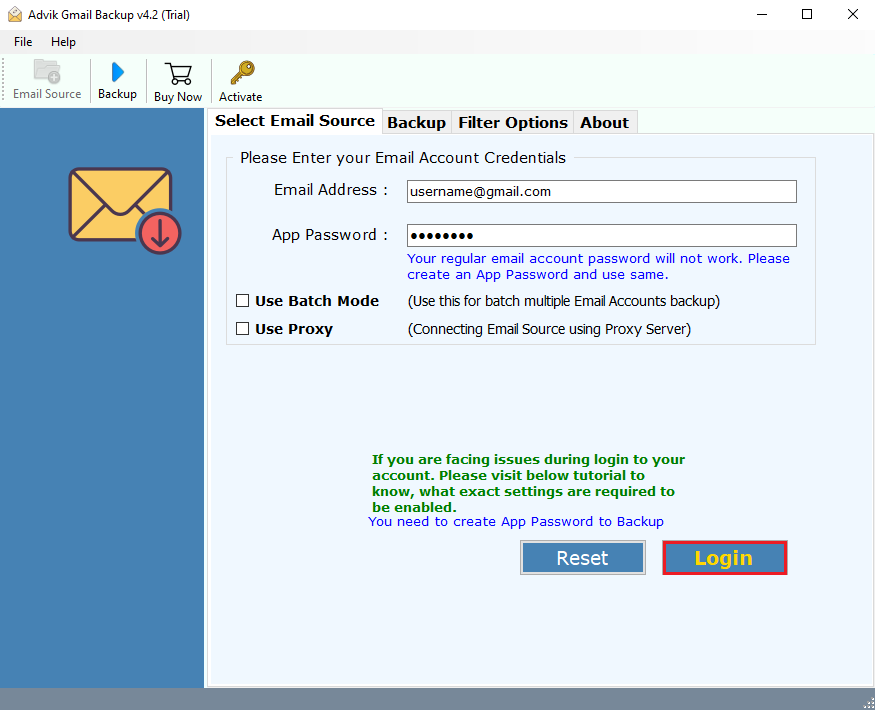Image resolution: width=875 pixels, height=710 pixels.
Task: Go to the About tab
Action: (x=604, y=123)
